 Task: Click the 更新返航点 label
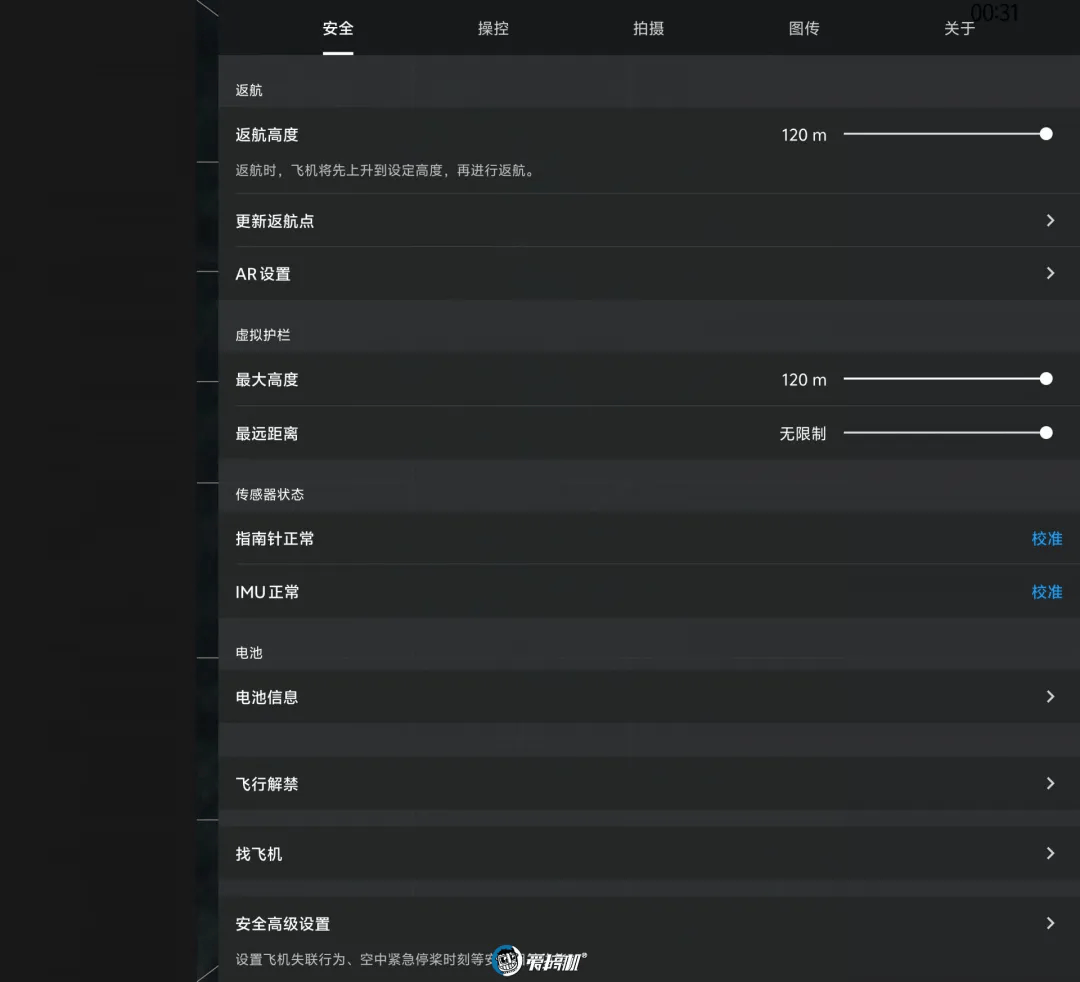click(x=275, y=221)
